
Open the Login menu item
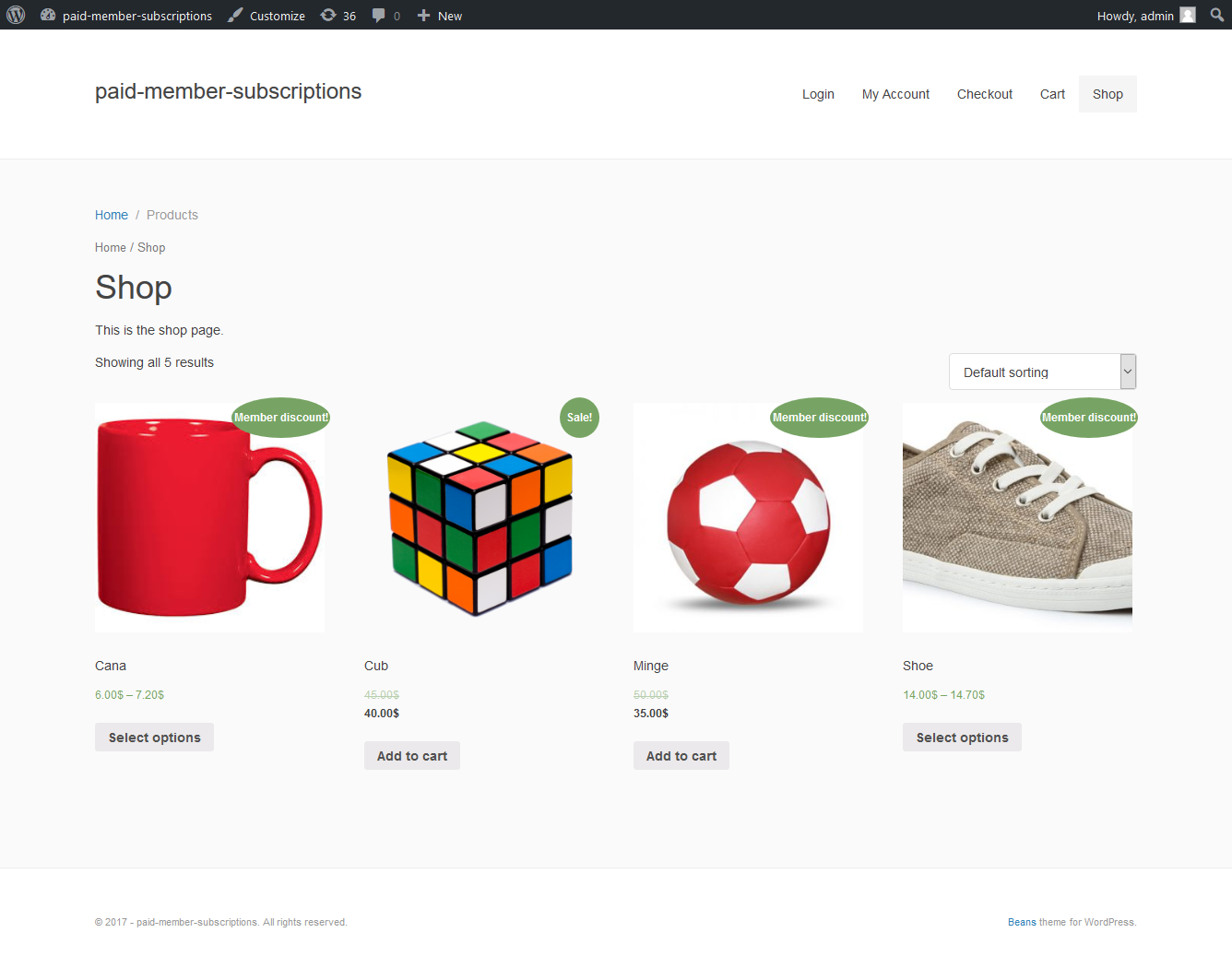pos(818,94)
